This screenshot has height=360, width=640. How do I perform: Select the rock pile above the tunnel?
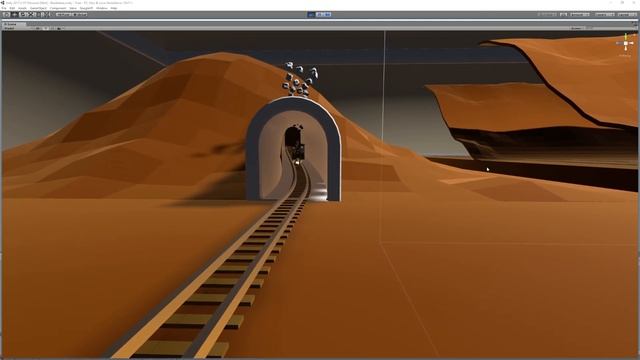(300, 80)
